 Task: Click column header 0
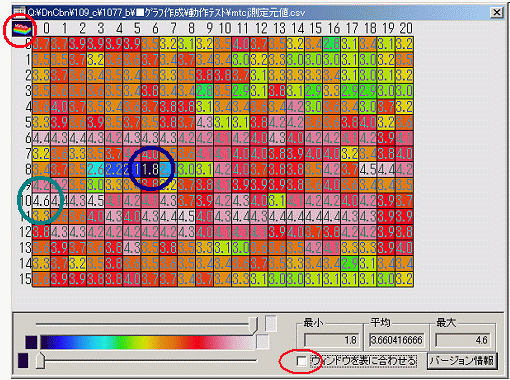(x=46, y=29)
